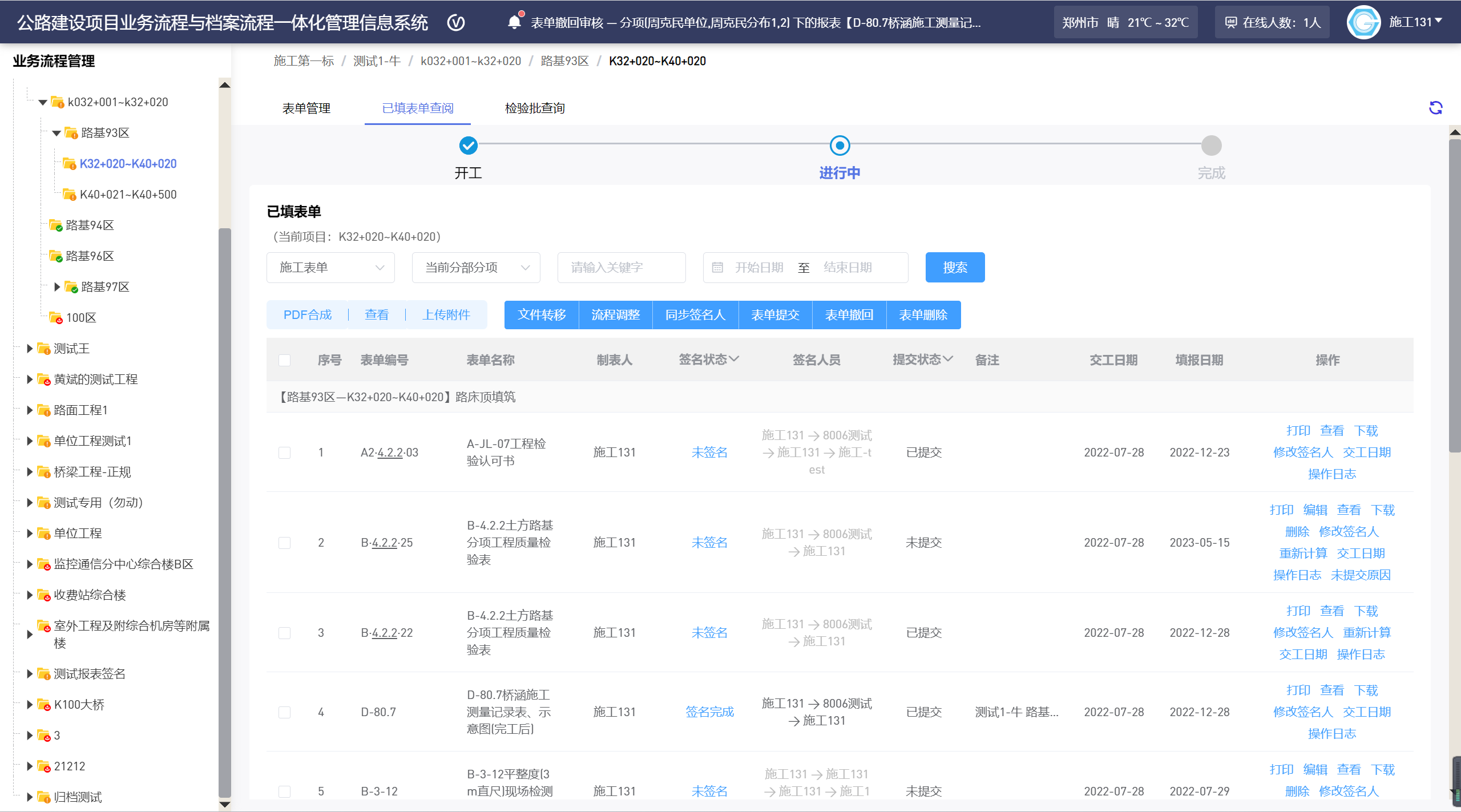Toggle the select-all checkbox in table header
Viewport: 1461px width, 812px height.
(285, 360)
